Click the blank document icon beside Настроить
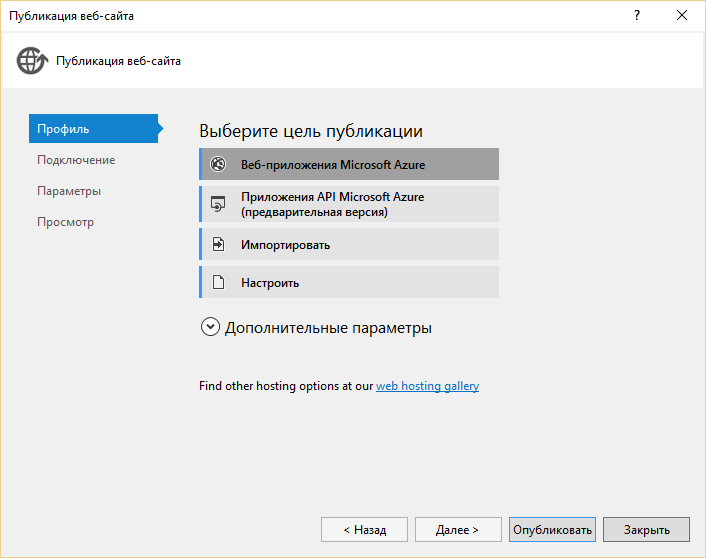Image resolution: width=706 pixels, height=558 pixels. [x=218, y=283]
